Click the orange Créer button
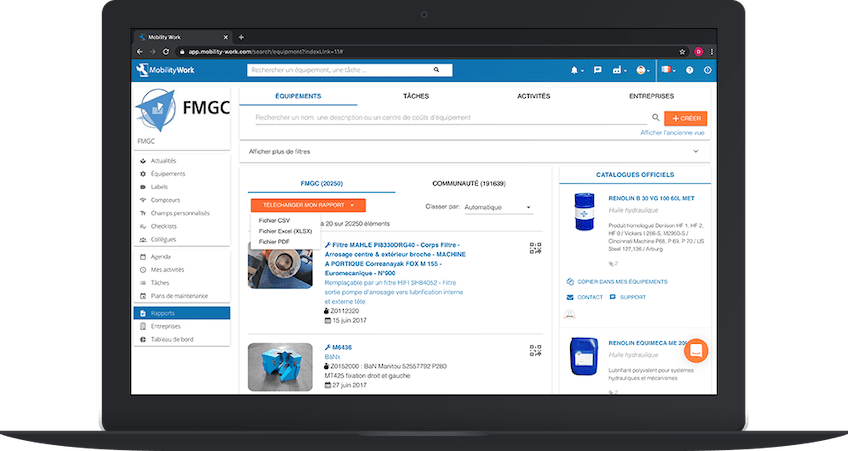 685,118
